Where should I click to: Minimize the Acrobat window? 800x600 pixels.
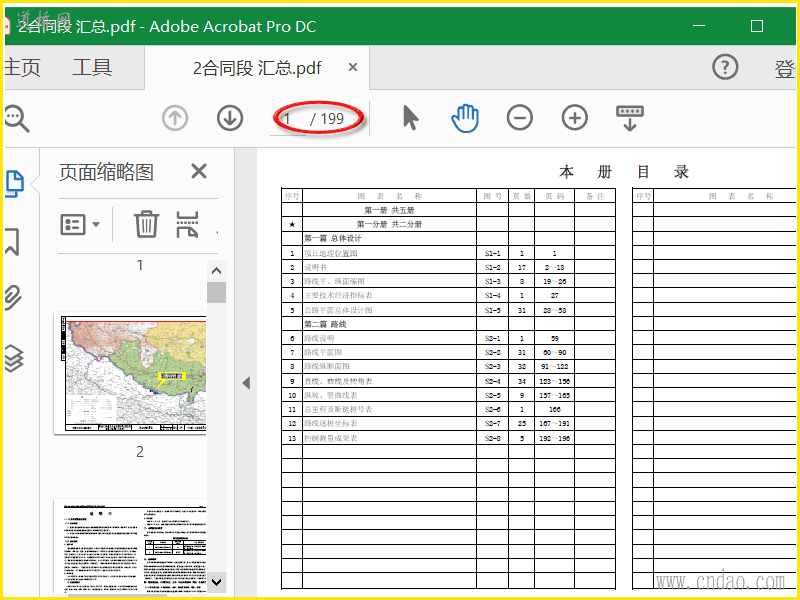point(699,26)
